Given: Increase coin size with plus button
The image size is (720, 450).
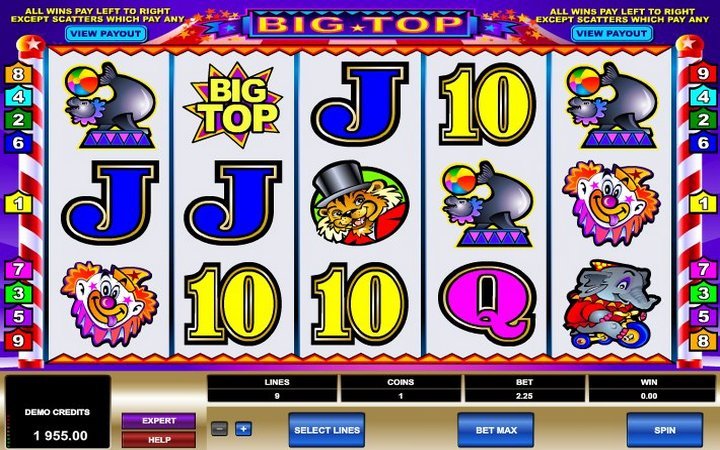Looking at the screenshot, I should pos(243,429).
